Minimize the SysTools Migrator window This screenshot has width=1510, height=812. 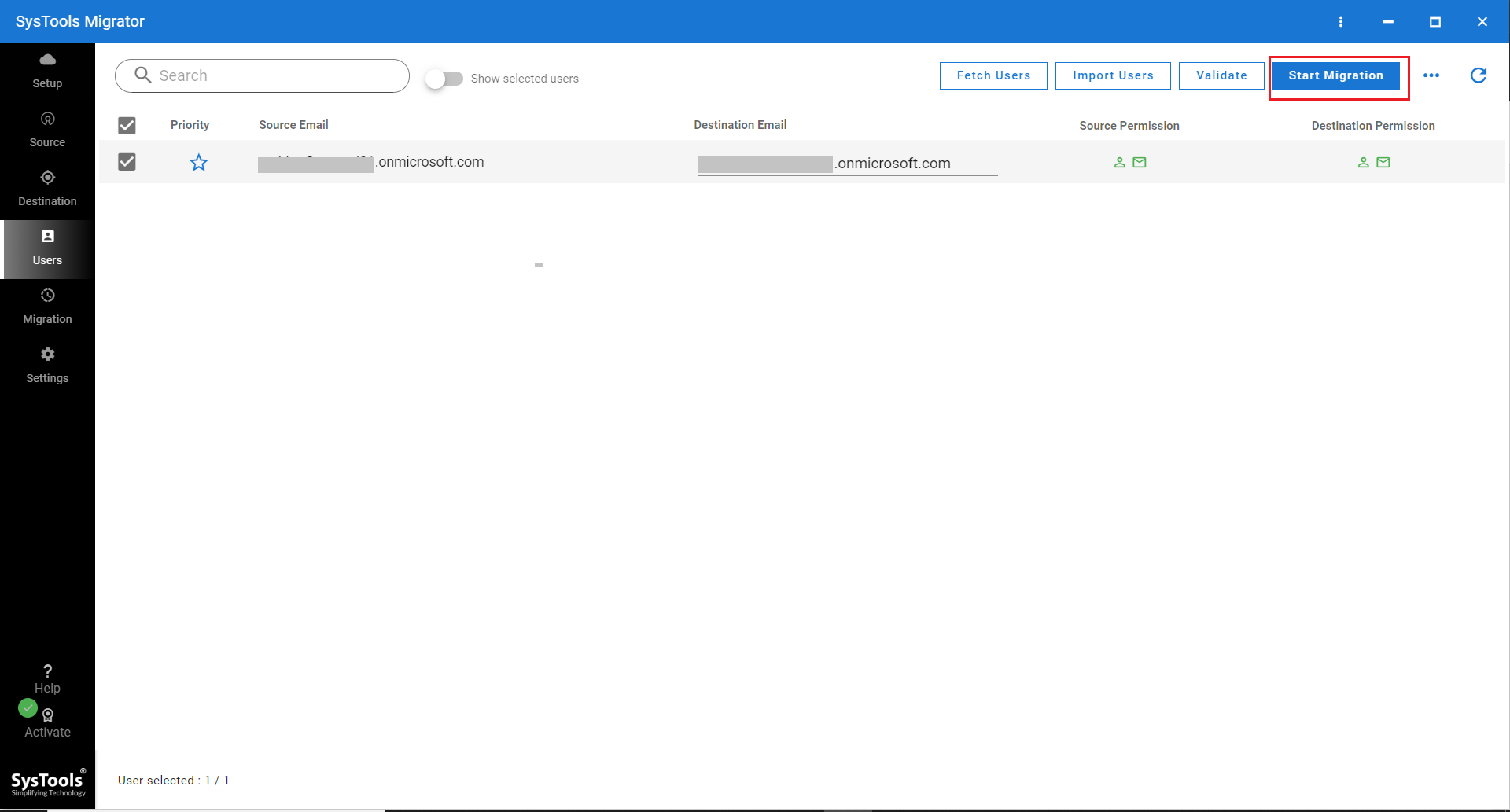tap(1388, 21)
